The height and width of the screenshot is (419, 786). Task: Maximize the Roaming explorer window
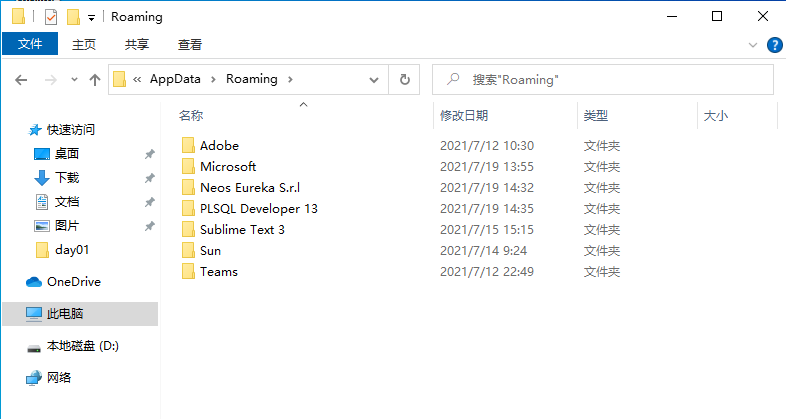coord(717,17)
